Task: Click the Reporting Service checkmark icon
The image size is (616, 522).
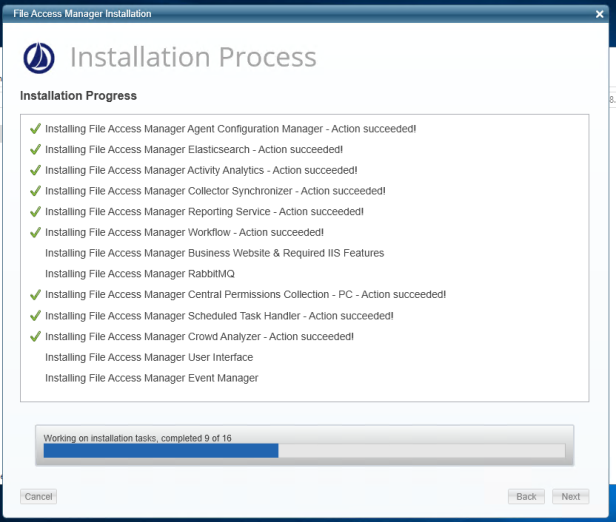Action: click(35, 211)
